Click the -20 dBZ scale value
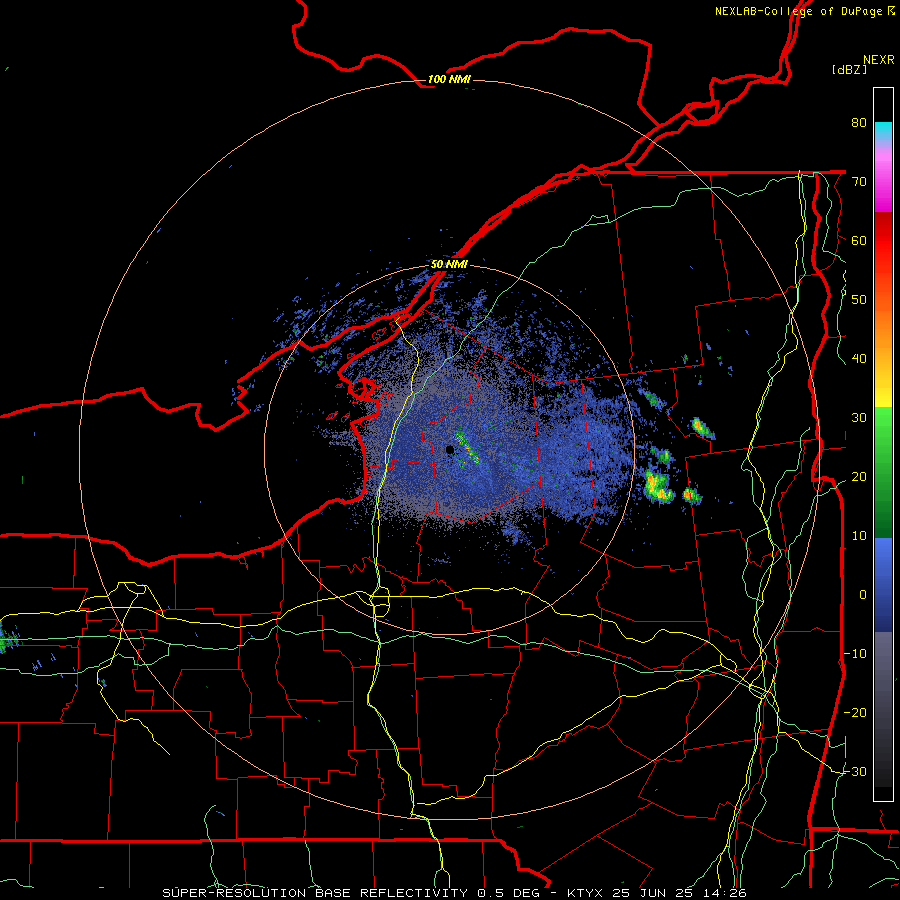The height and width of the screenshot is (900, 900). 855,712
